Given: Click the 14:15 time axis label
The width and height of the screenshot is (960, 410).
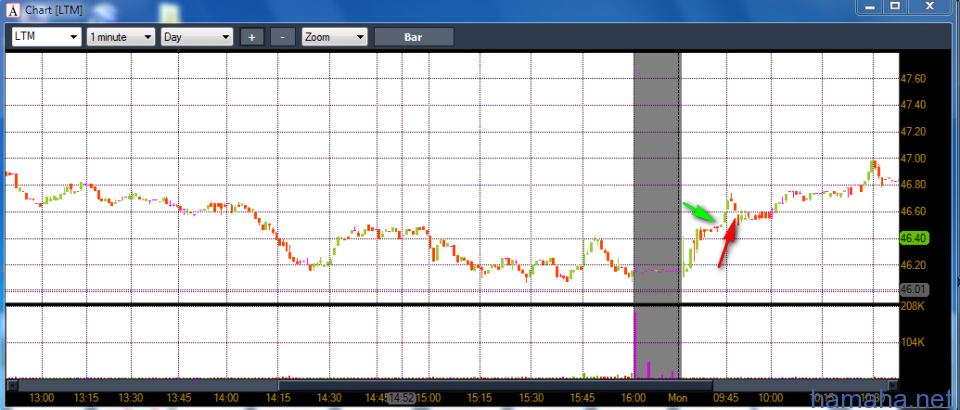Looking at the screenshot, I should click(x=277, y=398).
